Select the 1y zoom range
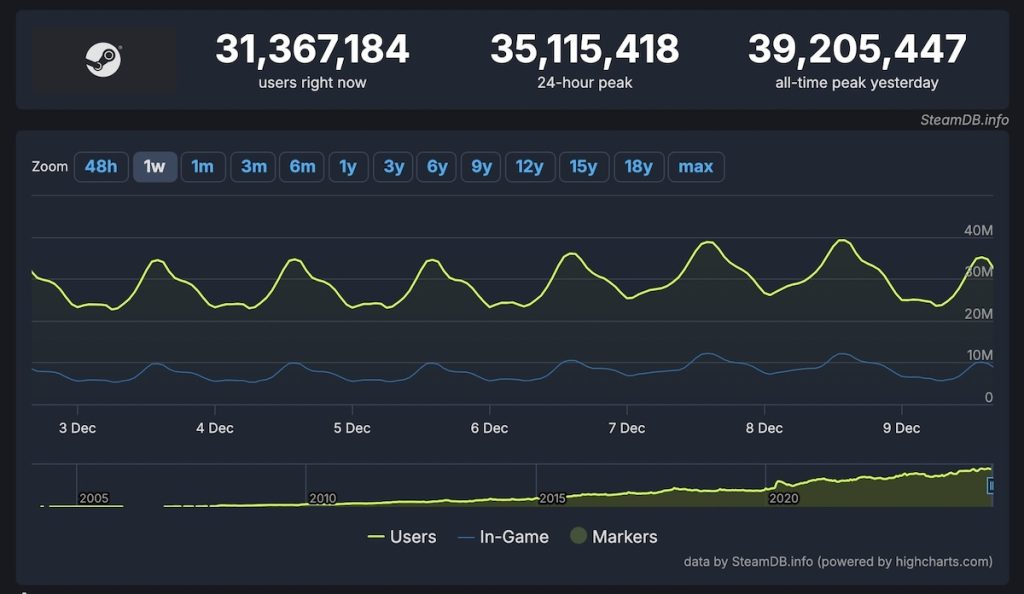The image size is (1024, 594). 348,166
